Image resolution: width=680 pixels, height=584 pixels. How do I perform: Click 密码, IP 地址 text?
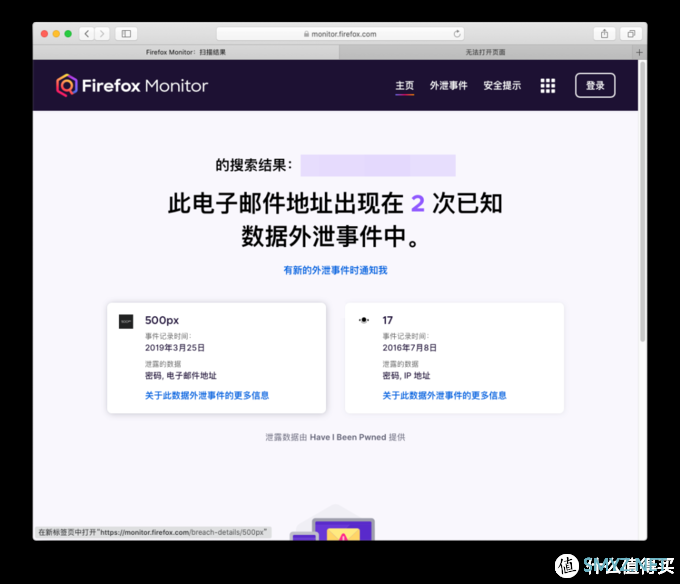(406, 375)
